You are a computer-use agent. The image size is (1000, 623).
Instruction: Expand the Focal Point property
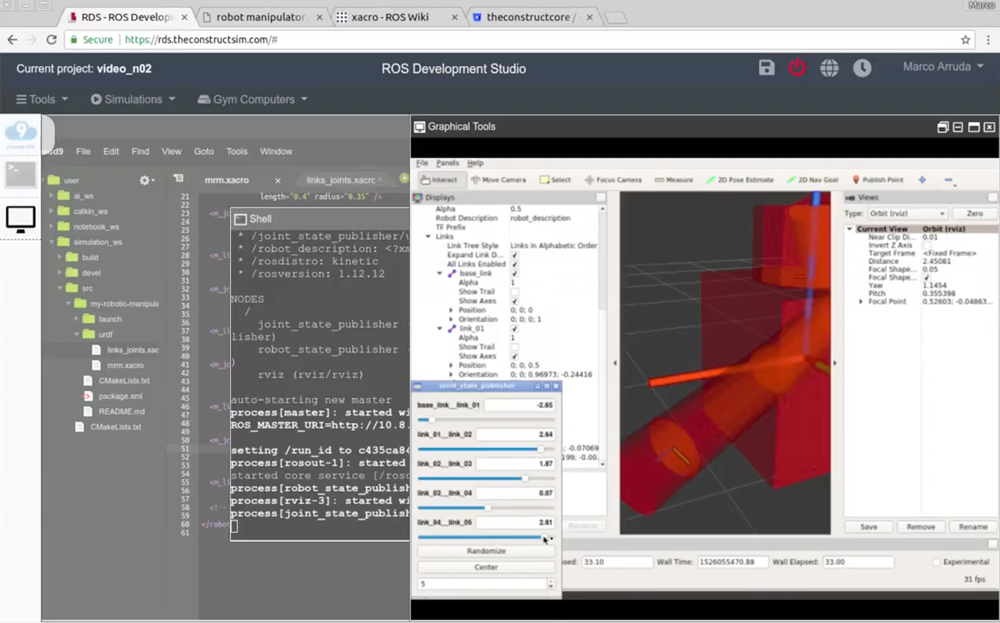860,301
